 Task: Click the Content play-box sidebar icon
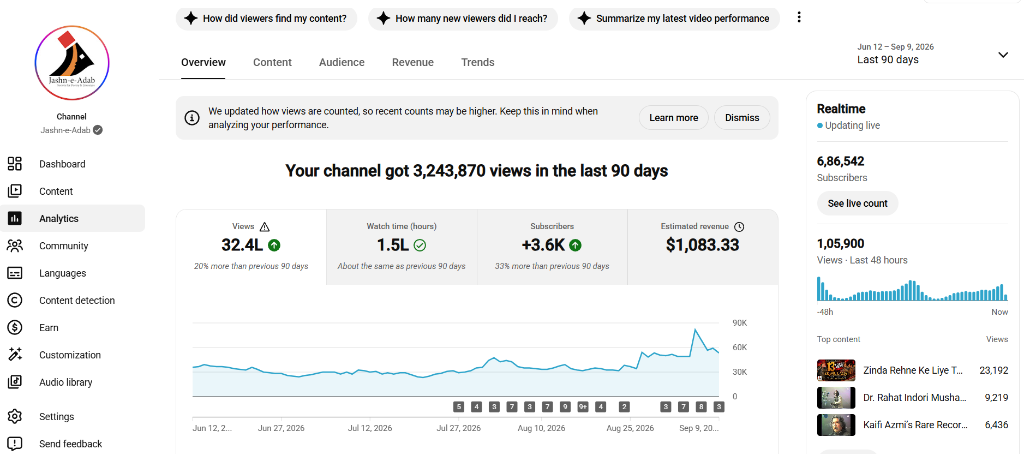pos(14,191)
